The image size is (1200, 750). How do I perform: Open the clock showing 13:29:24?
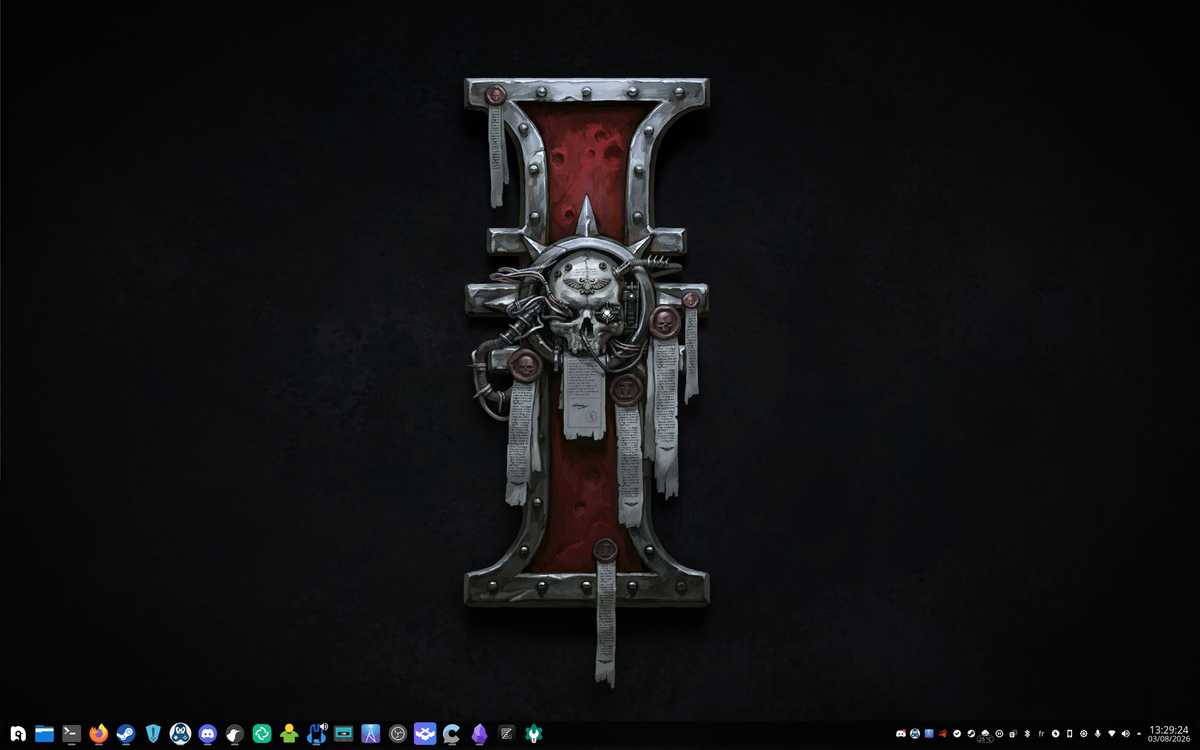pos(1168,734)
